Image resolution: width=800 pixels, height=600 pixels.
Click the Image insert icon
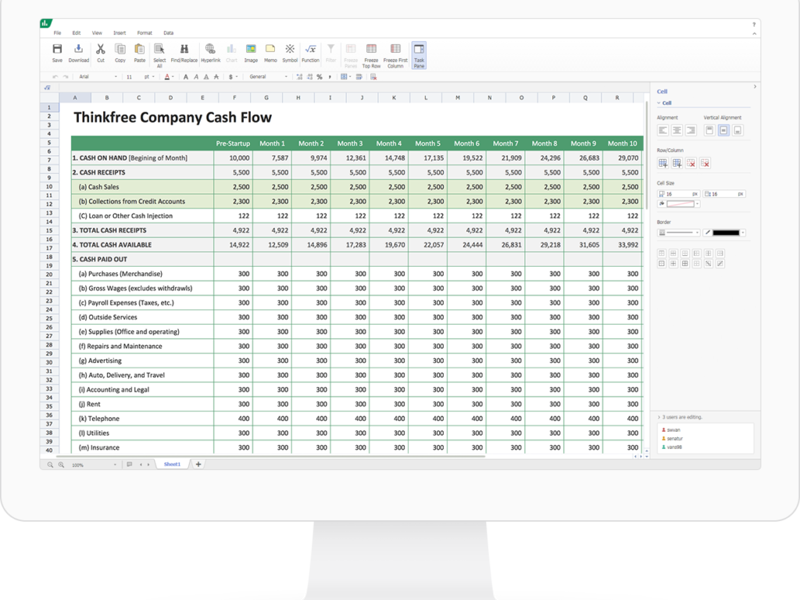(251, 49)
